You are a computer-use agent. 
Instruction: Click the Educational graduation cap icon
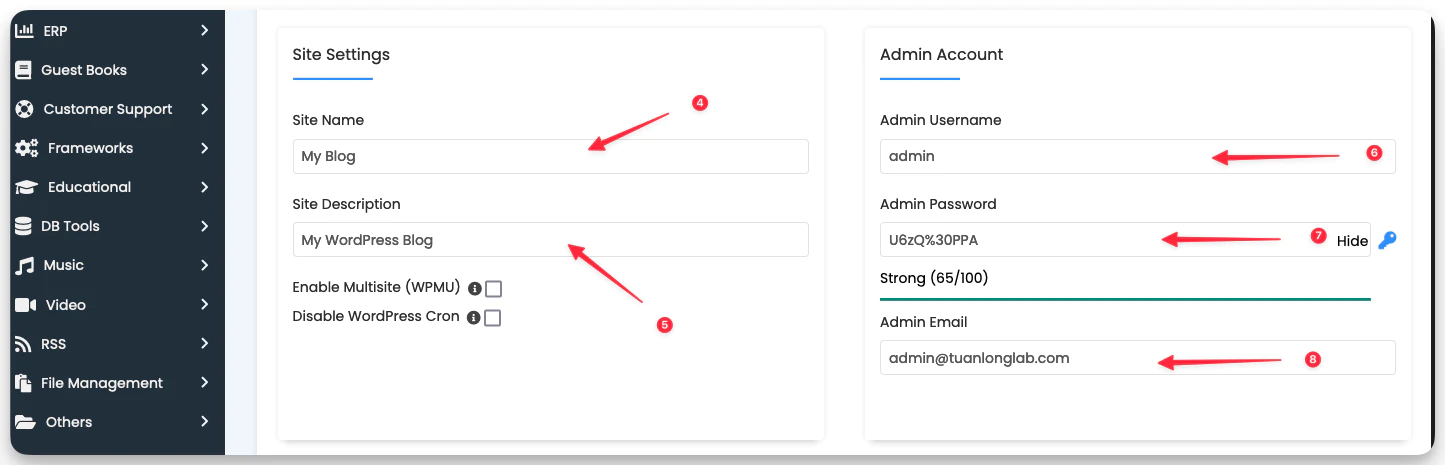tap(27, 187)
